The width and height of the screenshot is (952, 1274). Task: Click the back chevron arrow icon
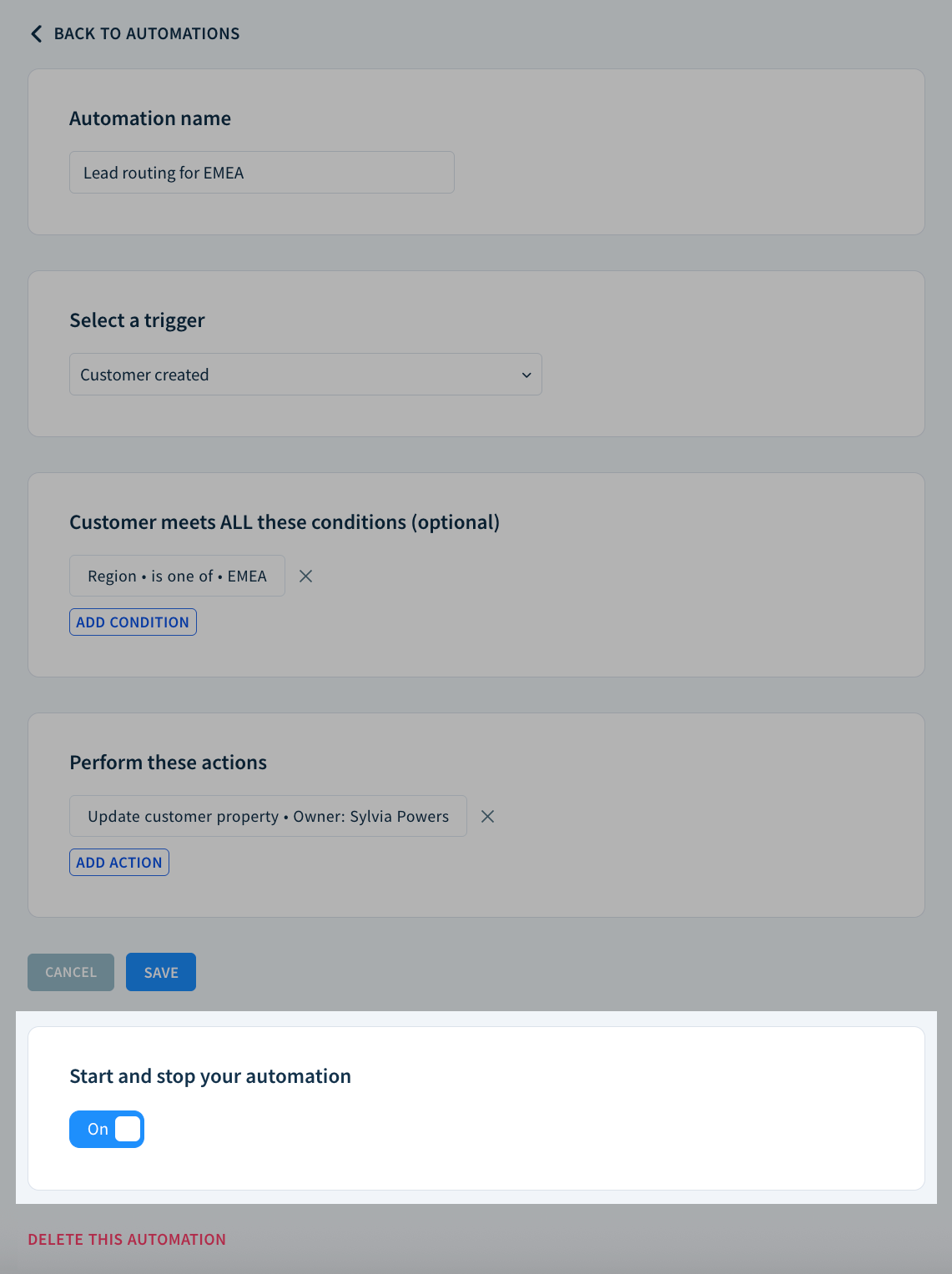tap(36, 33)
